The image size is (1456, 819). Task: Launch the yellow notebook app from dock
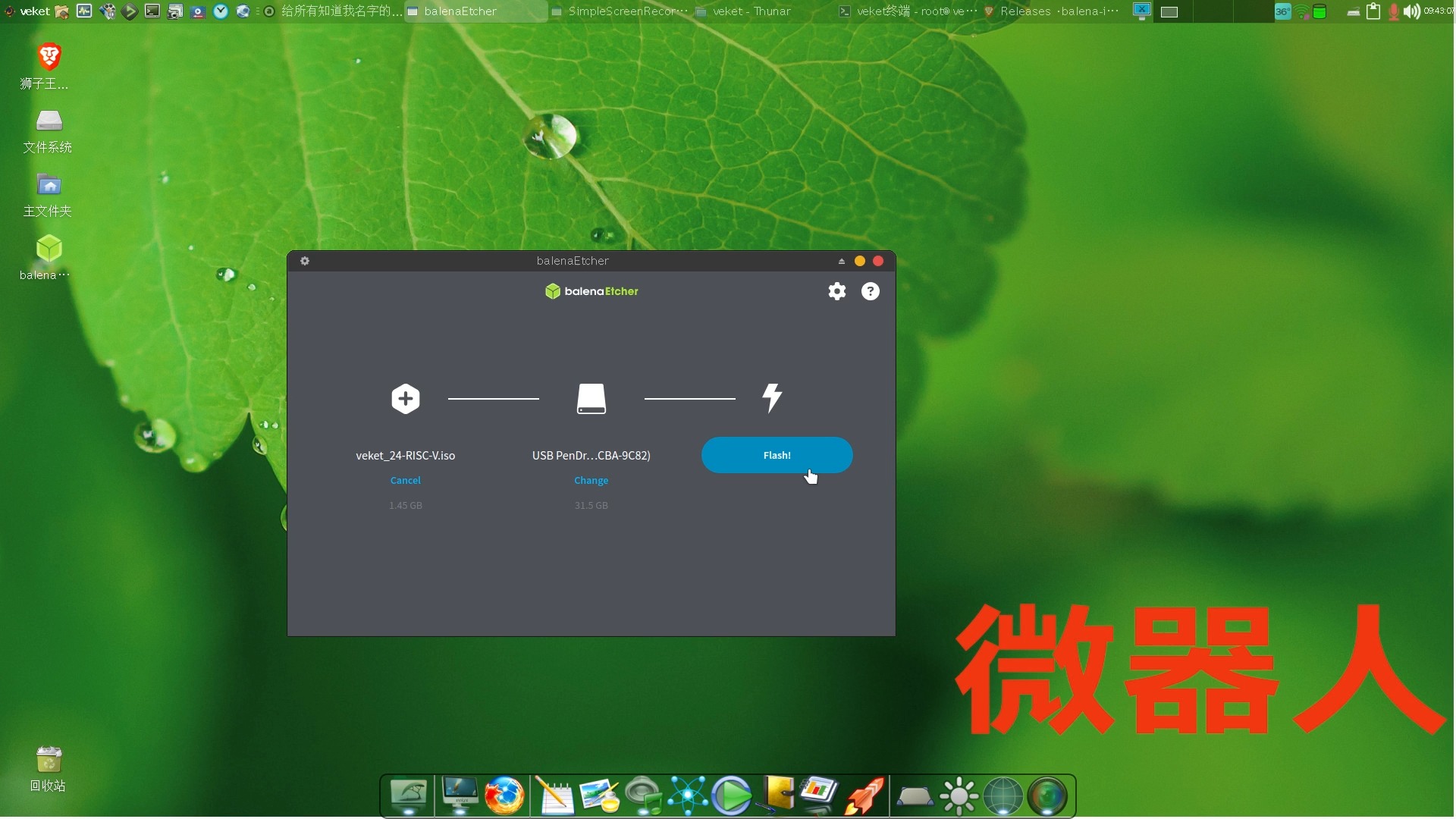point(777,796)
